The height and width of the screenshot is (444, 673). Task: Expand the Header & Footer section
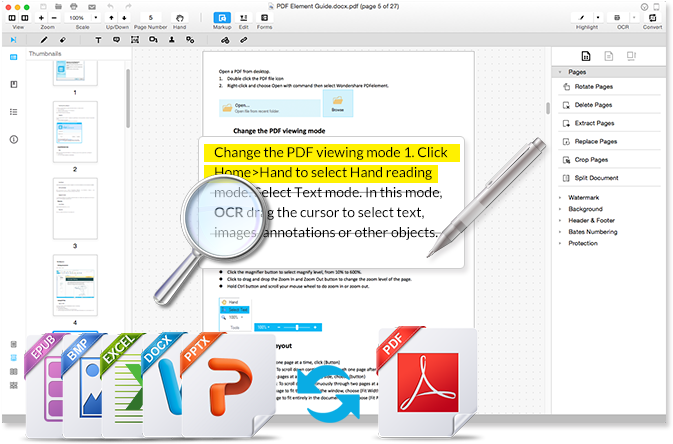click(560, 221)
